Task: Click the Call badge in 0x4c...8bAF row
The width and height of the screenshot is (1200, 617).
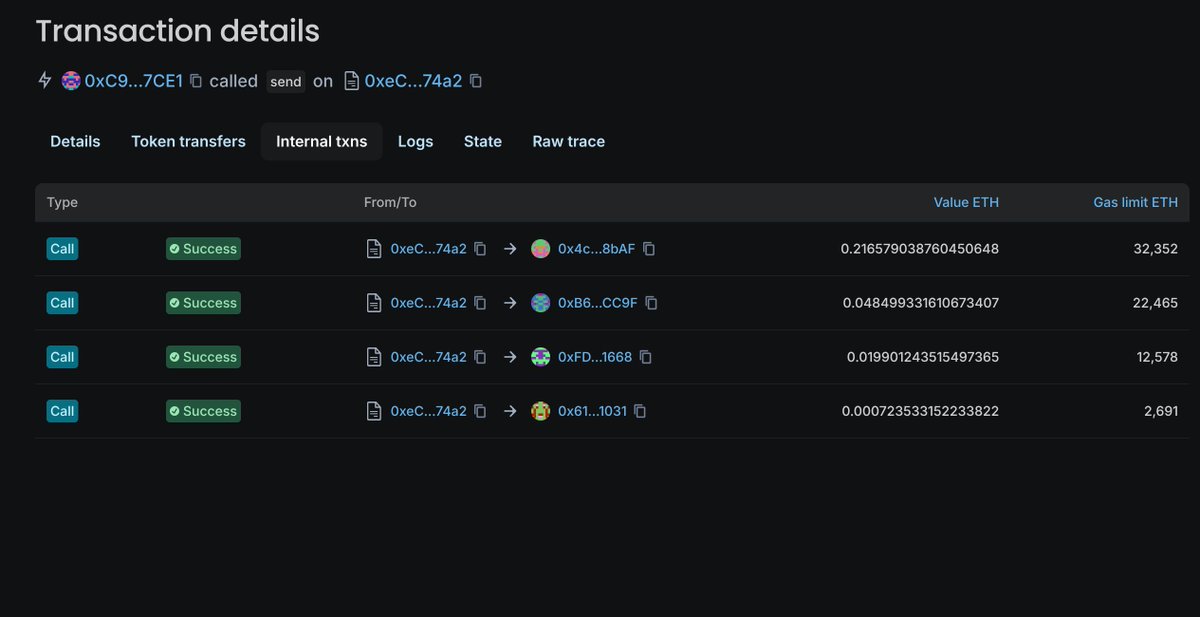Action: pos(62,249)
